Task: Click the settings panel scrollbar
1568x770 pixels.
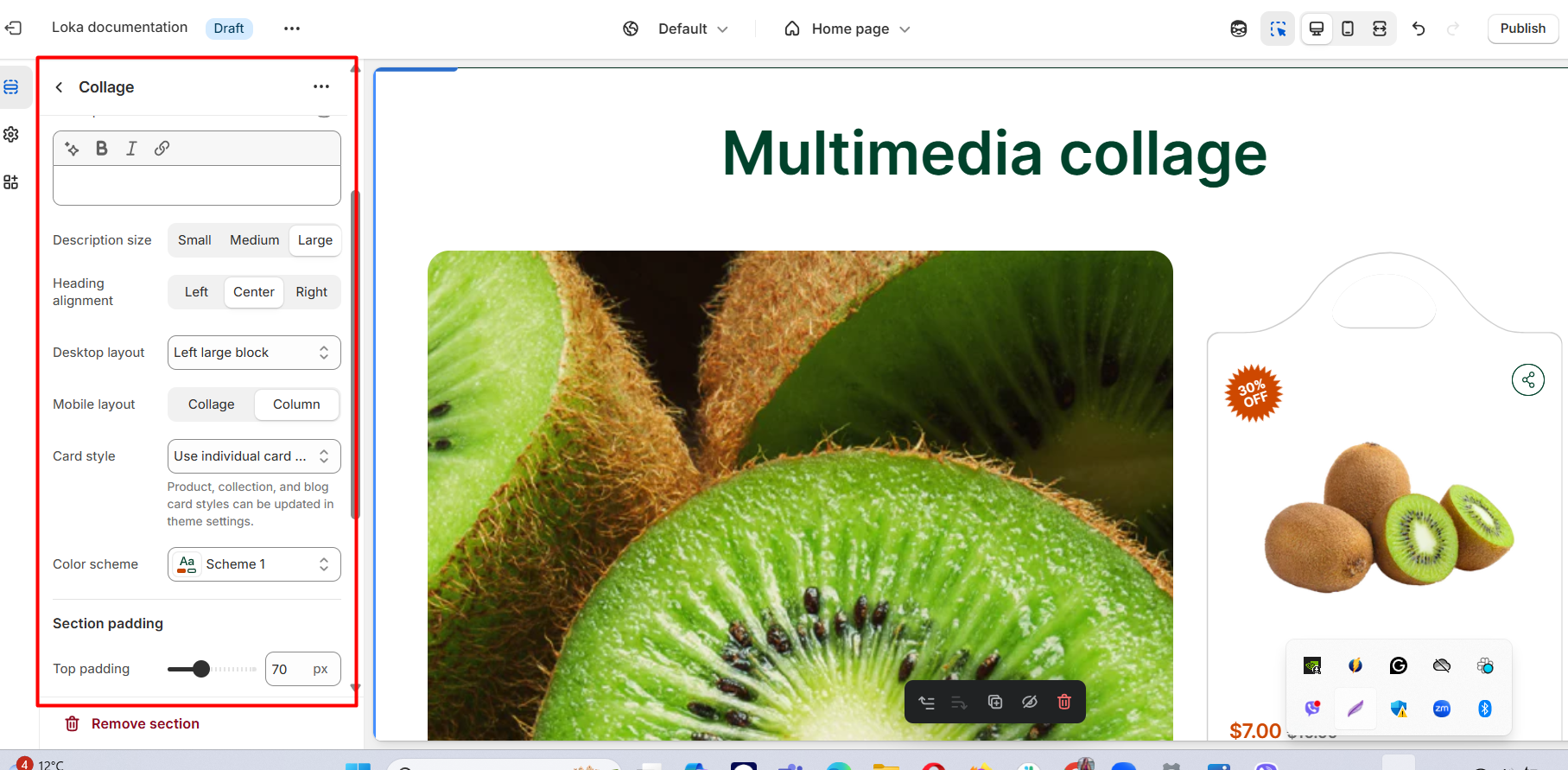Action: pos(354,354)
